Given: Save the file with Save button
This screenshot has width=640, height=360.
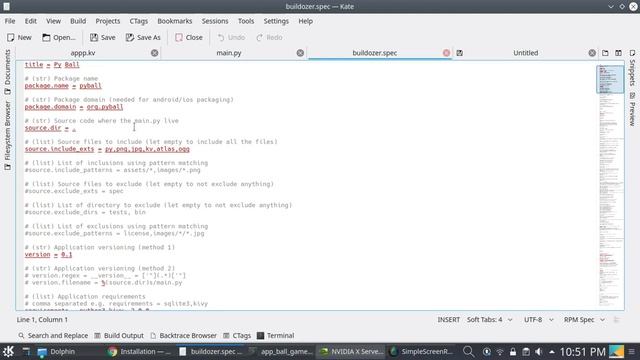Looking at the screenshot, I should pyautogui.click(x=103, y=37).
